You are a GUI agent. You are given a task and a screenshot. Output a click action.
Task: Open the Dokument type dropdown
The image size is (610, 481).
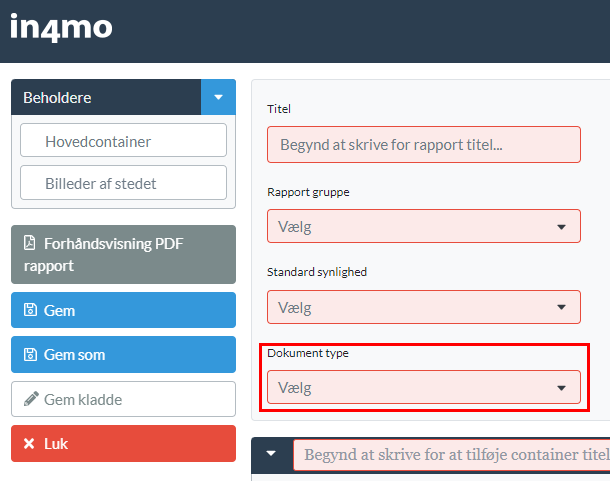pyautogui.click(x=423, y=387)
